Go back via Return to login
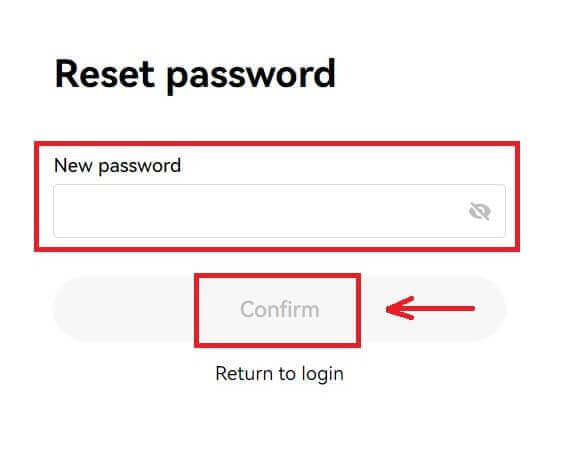The height and width of the screenshot is (462, 562). 280,374
